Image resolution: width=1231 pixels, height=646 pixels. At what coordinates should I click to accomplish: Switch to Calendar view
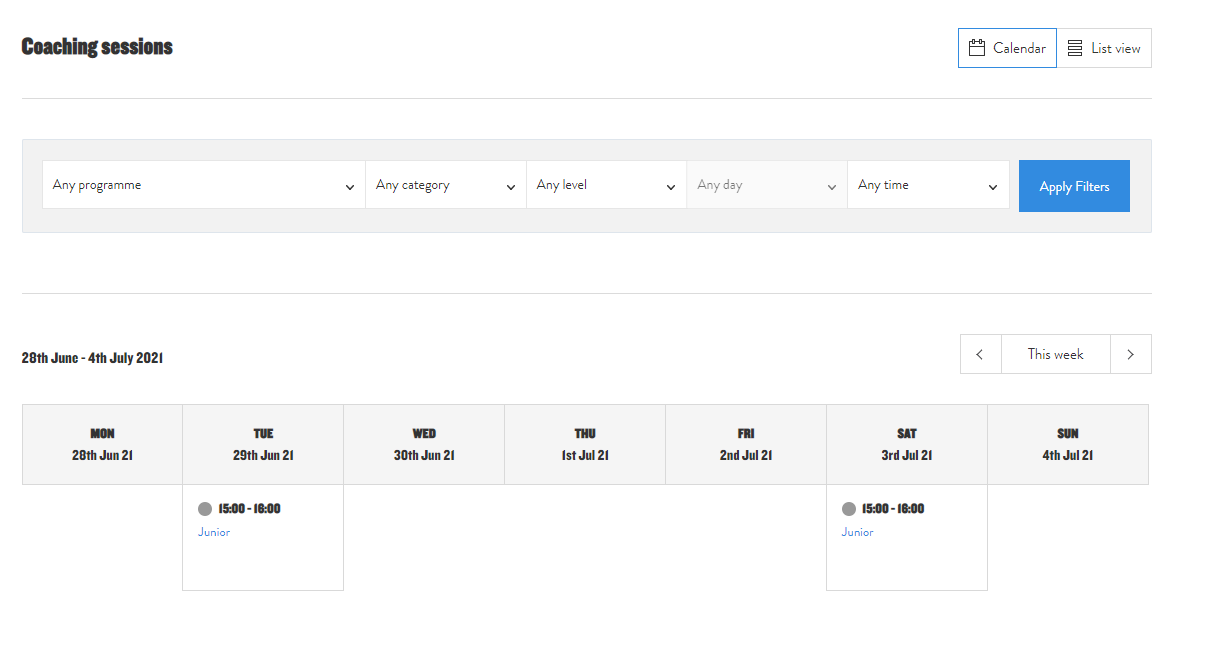pyautogui.click(x=1007, y=48)
